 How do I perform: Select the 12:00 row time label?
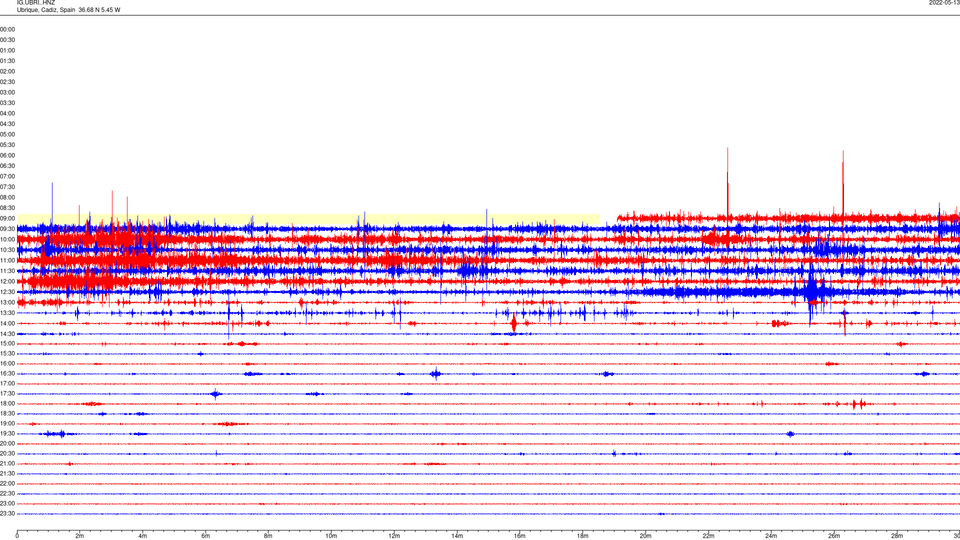[7, 281]
